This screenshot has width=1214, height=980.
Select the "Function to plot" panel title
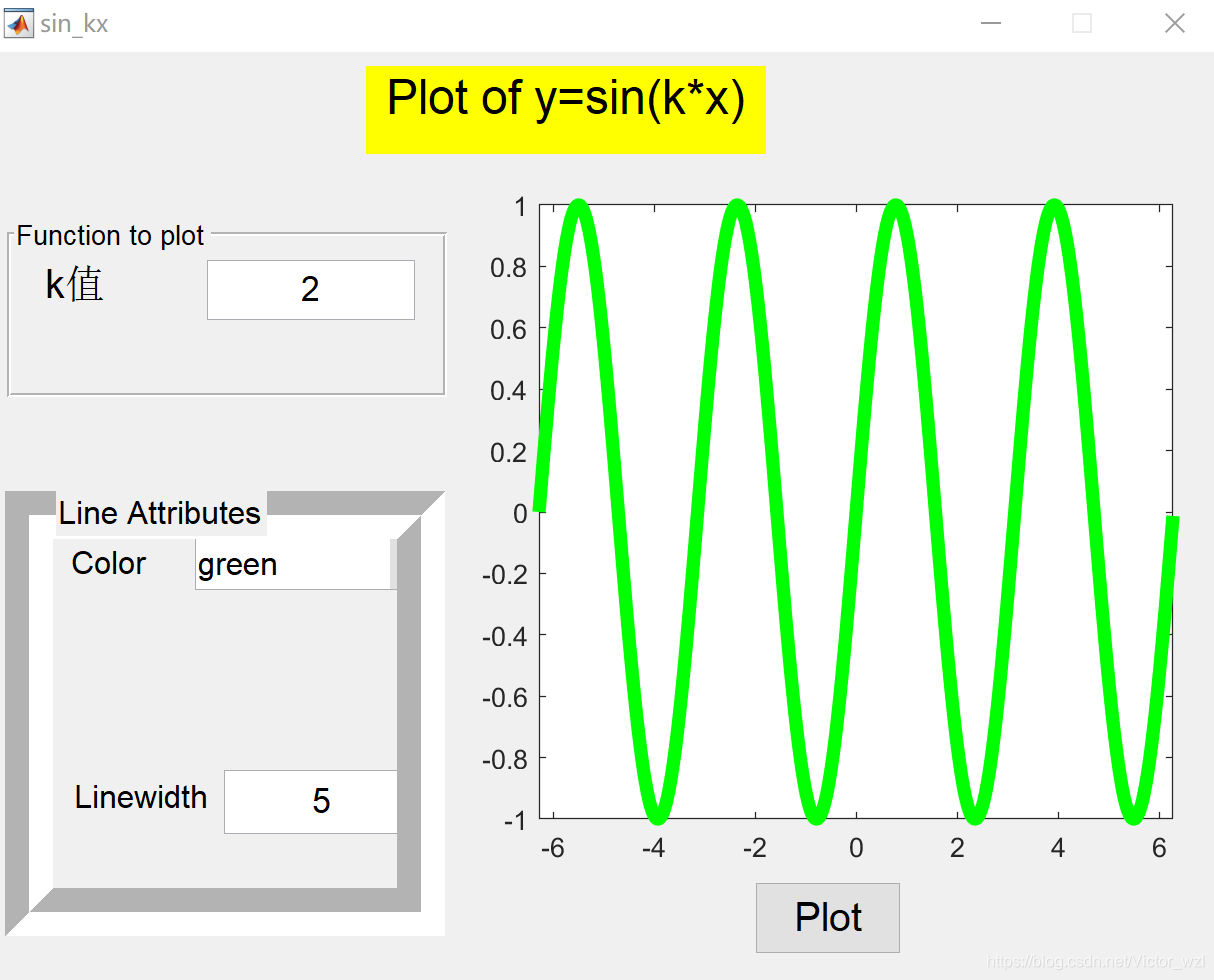click(x=110, y=236)
